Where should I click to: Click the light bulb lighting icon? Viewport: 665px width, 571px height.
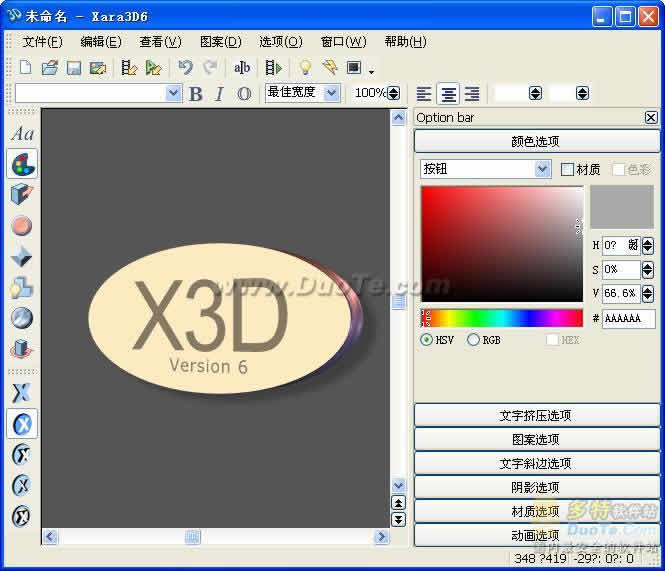coord(305,67)
